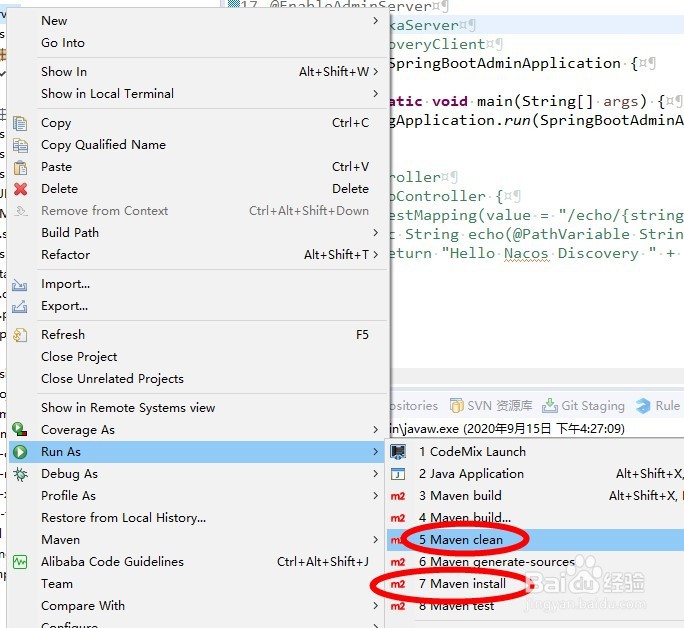Click the Git Staging tab icon

click(x=550, y=406)
